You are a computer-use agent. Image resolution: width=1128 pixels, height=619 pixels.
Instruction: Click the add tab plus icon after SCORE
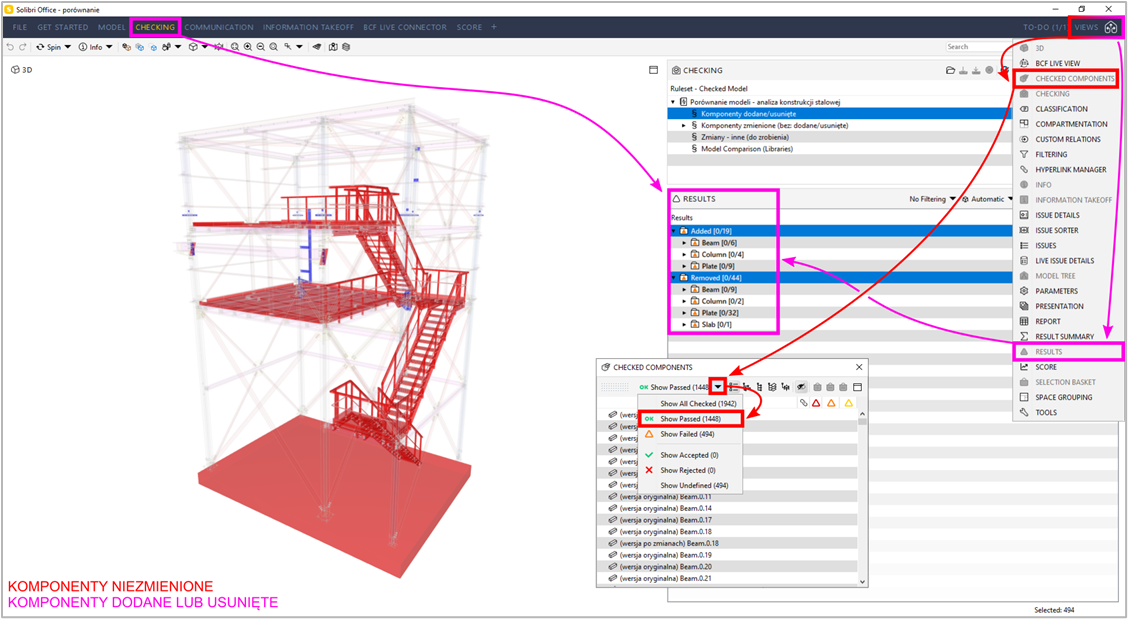[x=494, y=27]
